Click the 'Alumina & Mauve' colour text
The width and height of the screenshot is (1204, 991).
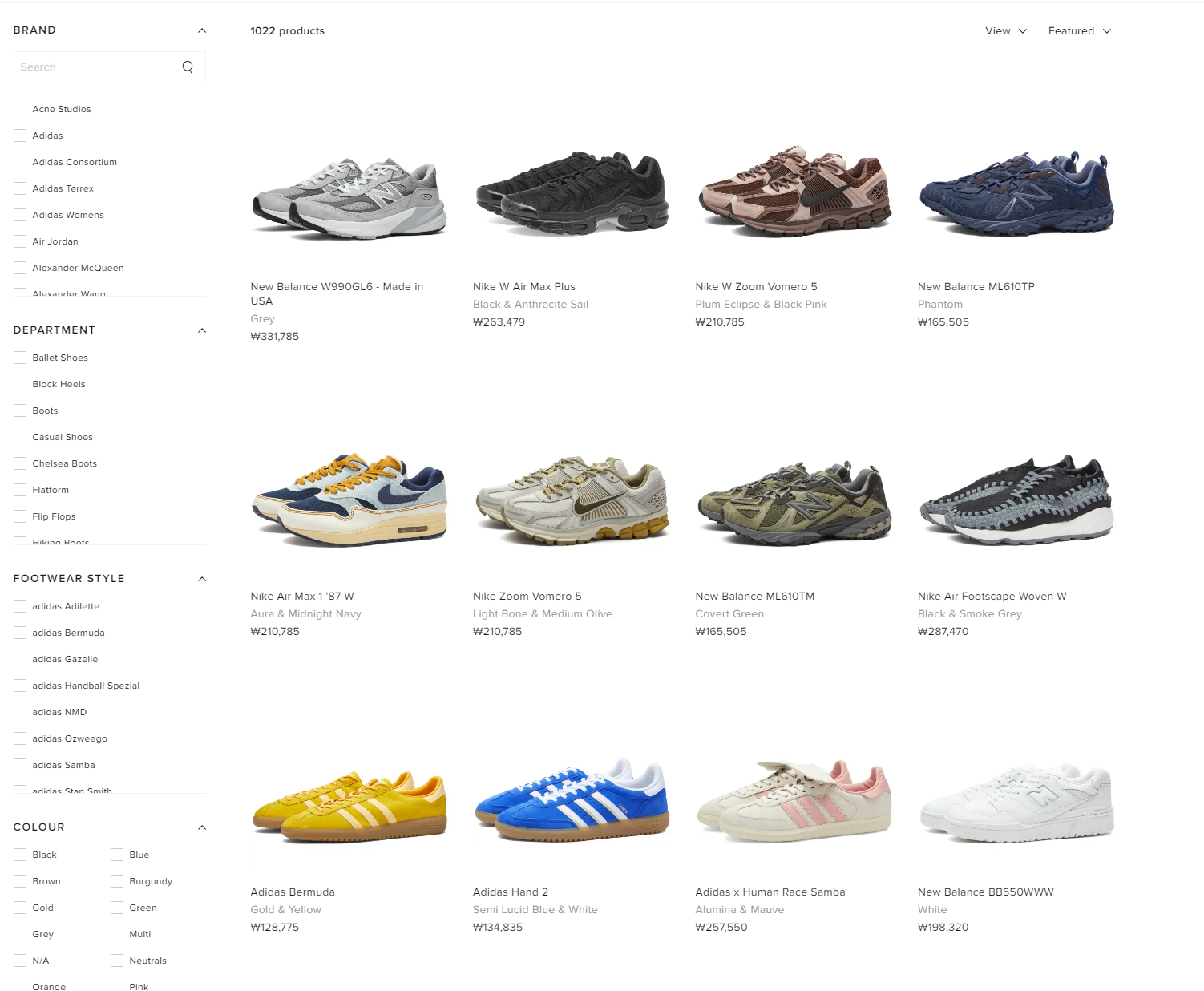[740, 910]
